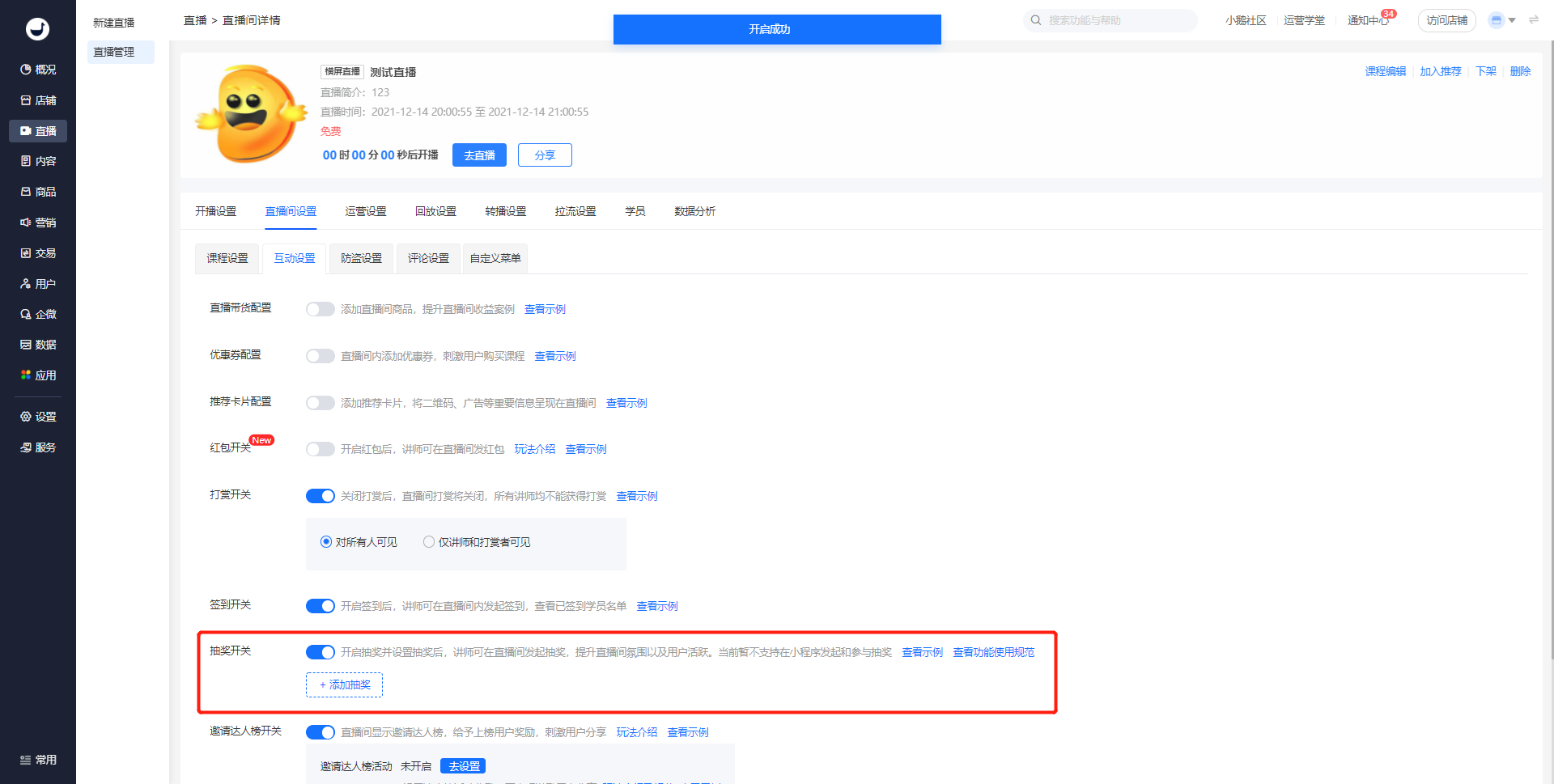Switch to the 运营设置 tab
Viewport: 1554px width, 784px height.
(x=365, y=211)
